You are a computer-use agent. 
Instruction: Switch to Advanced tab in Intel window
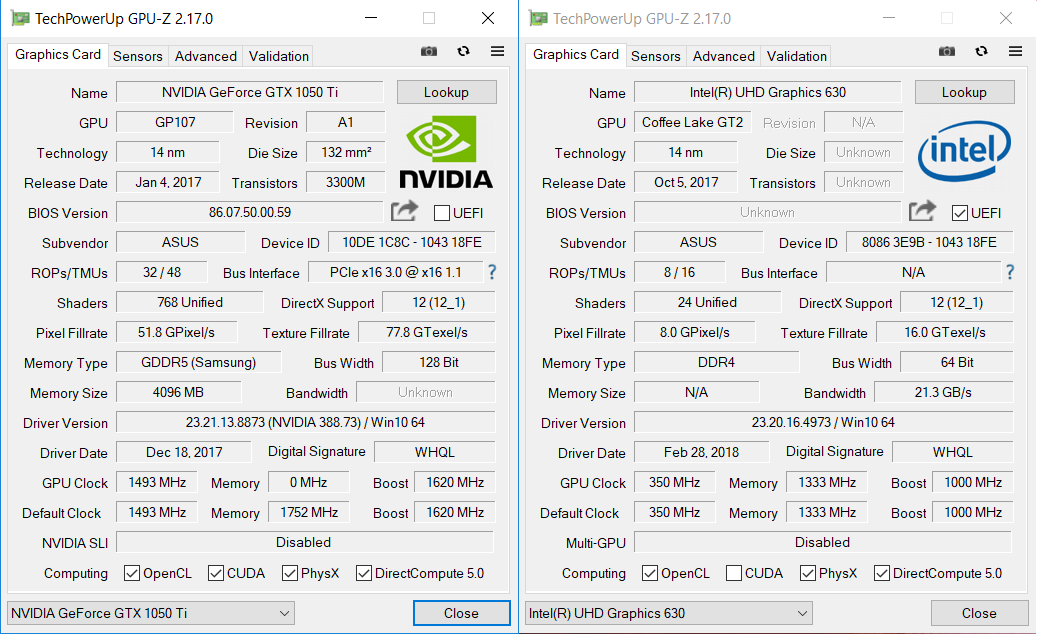point(724,56)
